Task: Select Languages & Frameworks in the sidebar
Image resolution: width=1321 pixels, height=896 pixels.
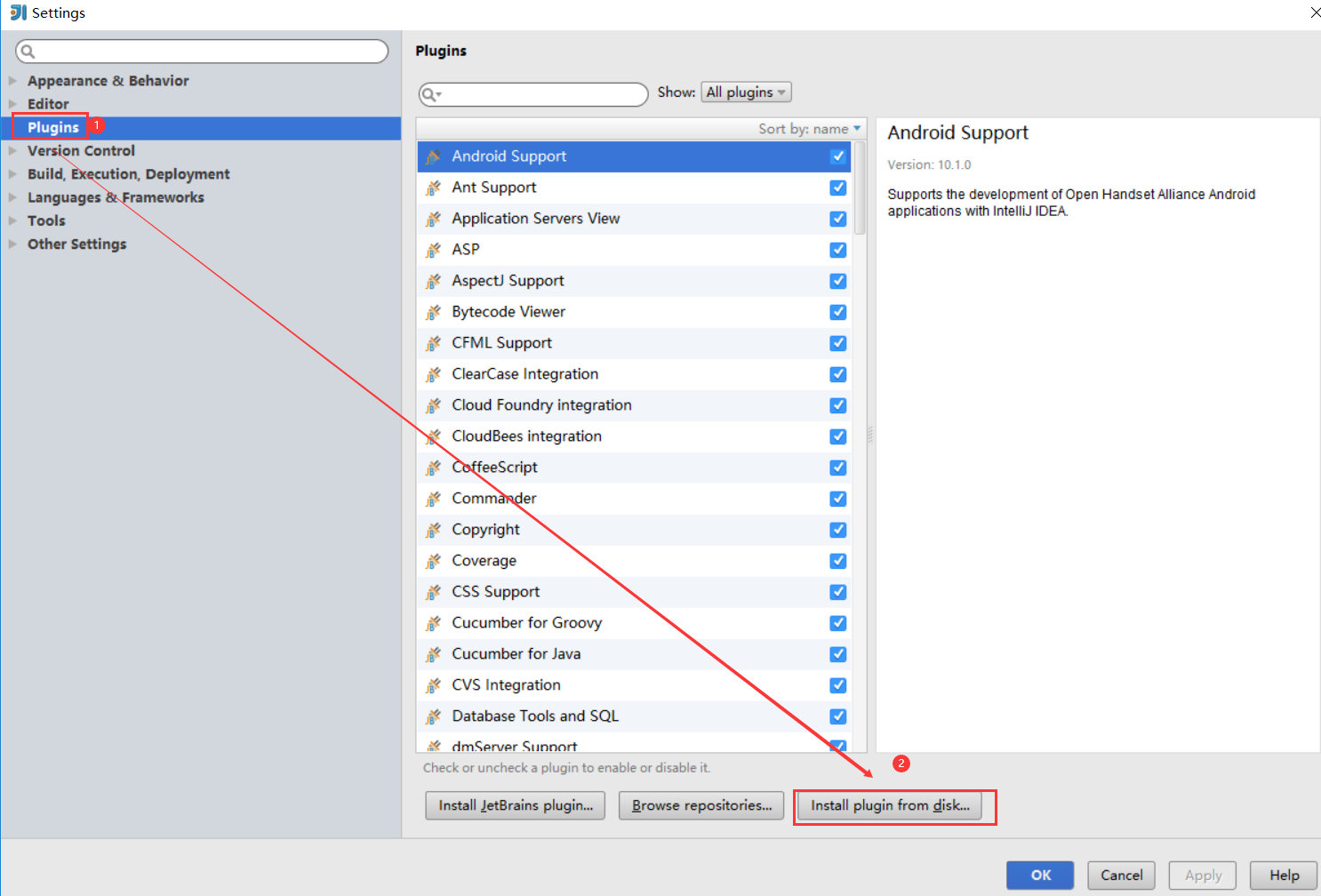Action: [x=116, y=197]
